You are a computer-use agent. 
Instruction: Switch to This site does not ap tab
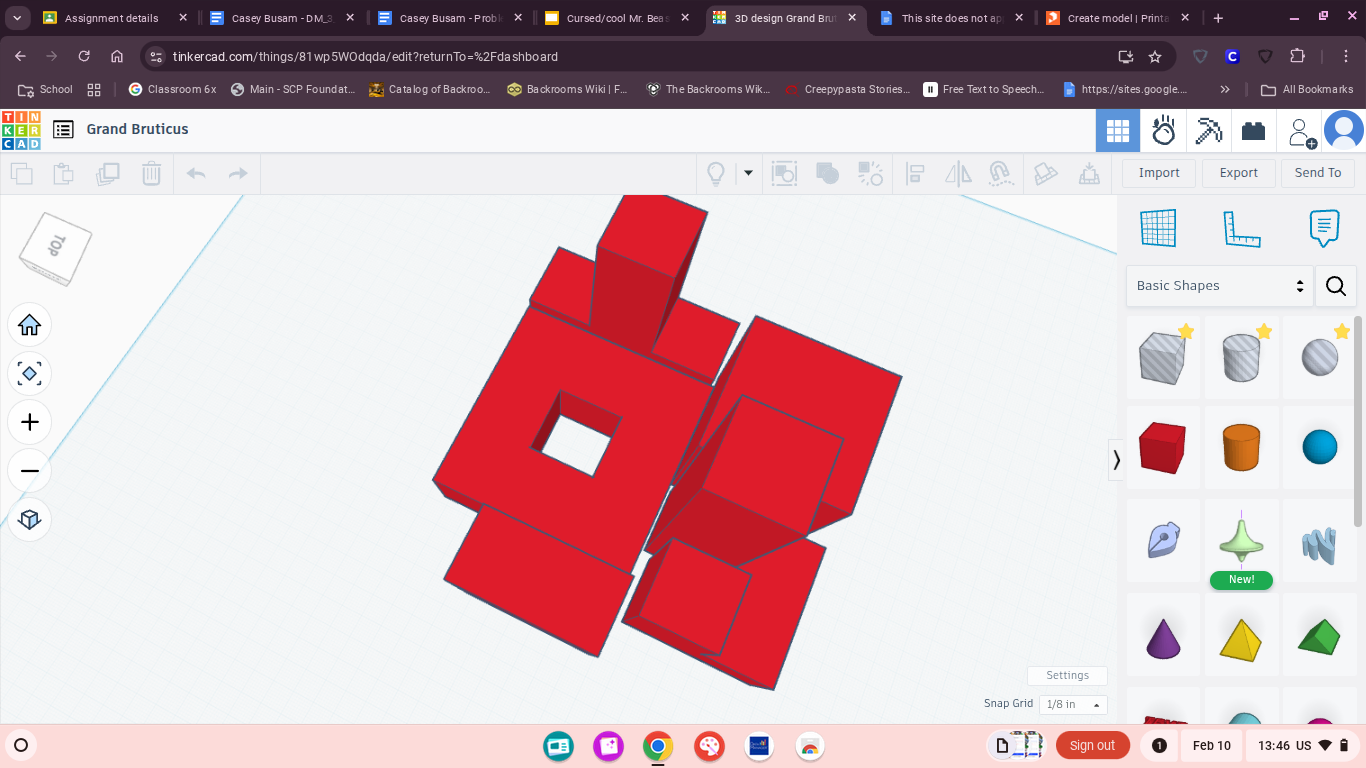pos(951,18)
